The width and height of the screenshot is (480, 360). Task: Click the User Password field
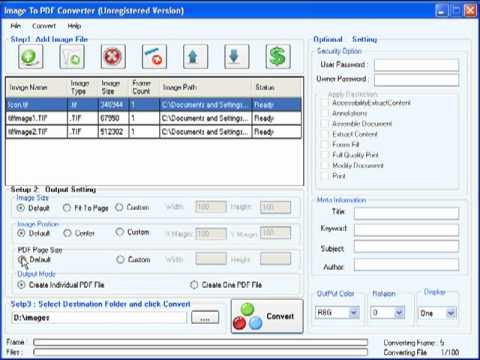(416, 65)
